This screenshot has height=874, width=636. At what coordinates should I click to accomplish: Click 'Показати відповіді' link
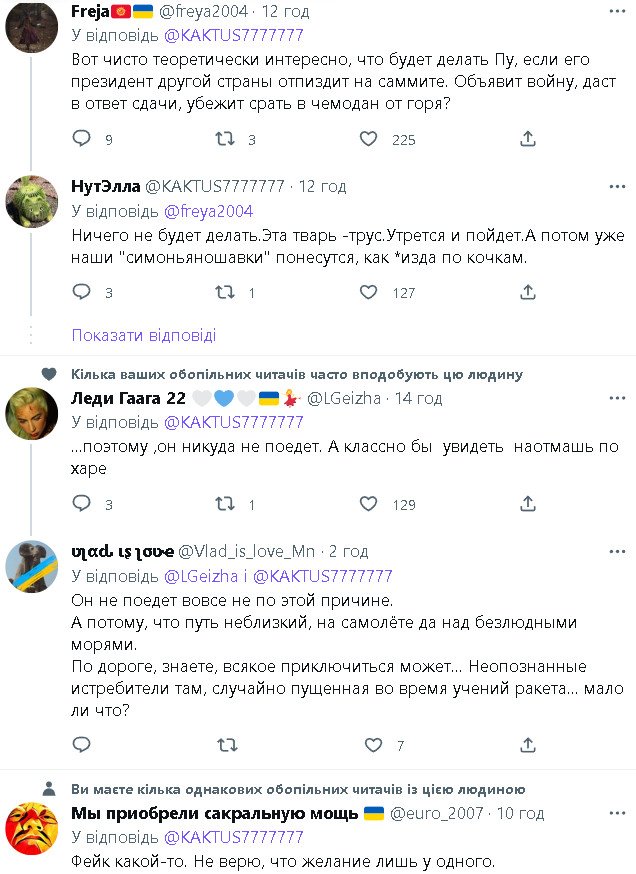coord(144,335)
